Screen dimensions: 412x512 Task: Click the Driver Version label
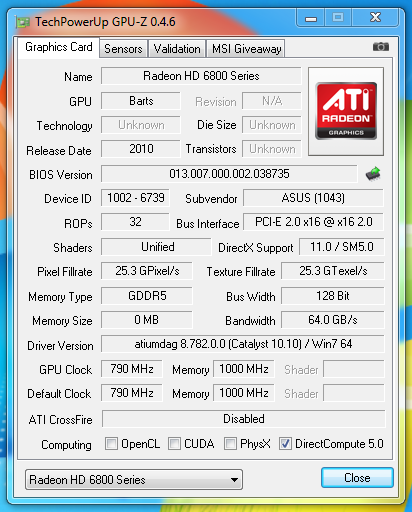pos(60,346)
